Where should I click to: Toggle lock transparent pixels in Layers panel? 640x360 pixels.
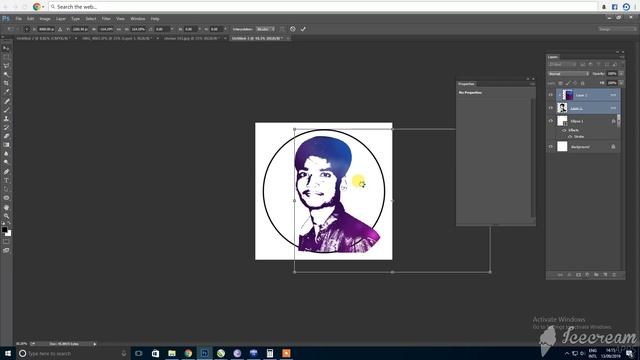tap(560, 83)
